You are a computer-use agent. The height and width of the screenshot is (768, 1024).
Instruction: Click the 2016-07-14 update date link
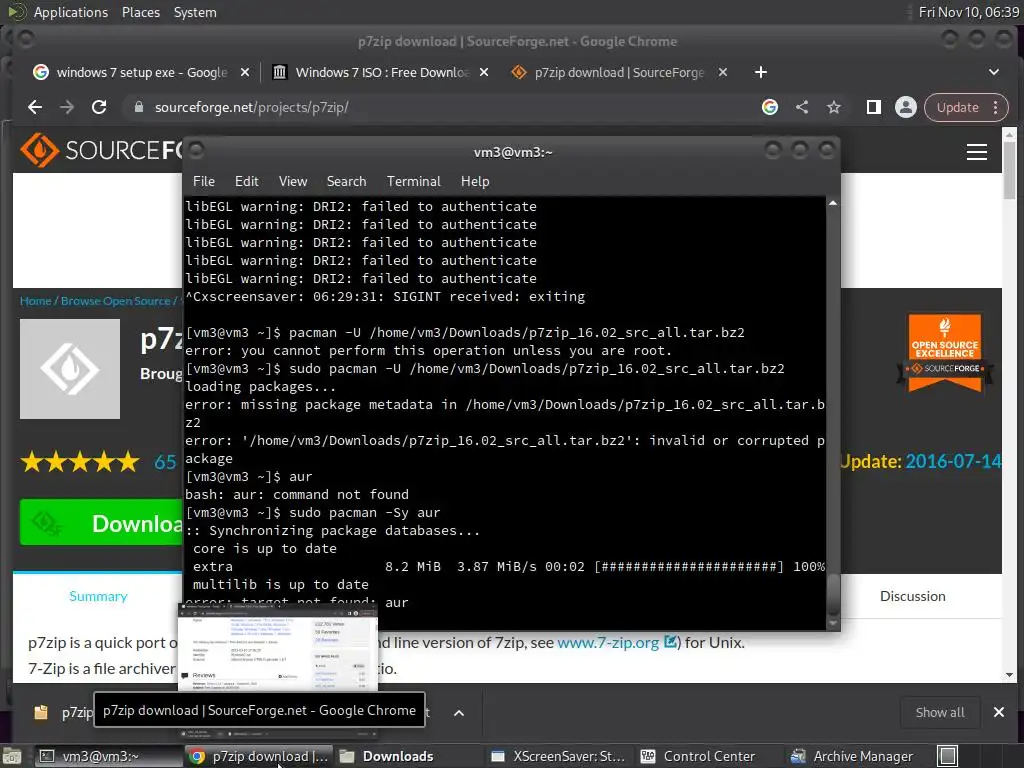coord(953,462)
